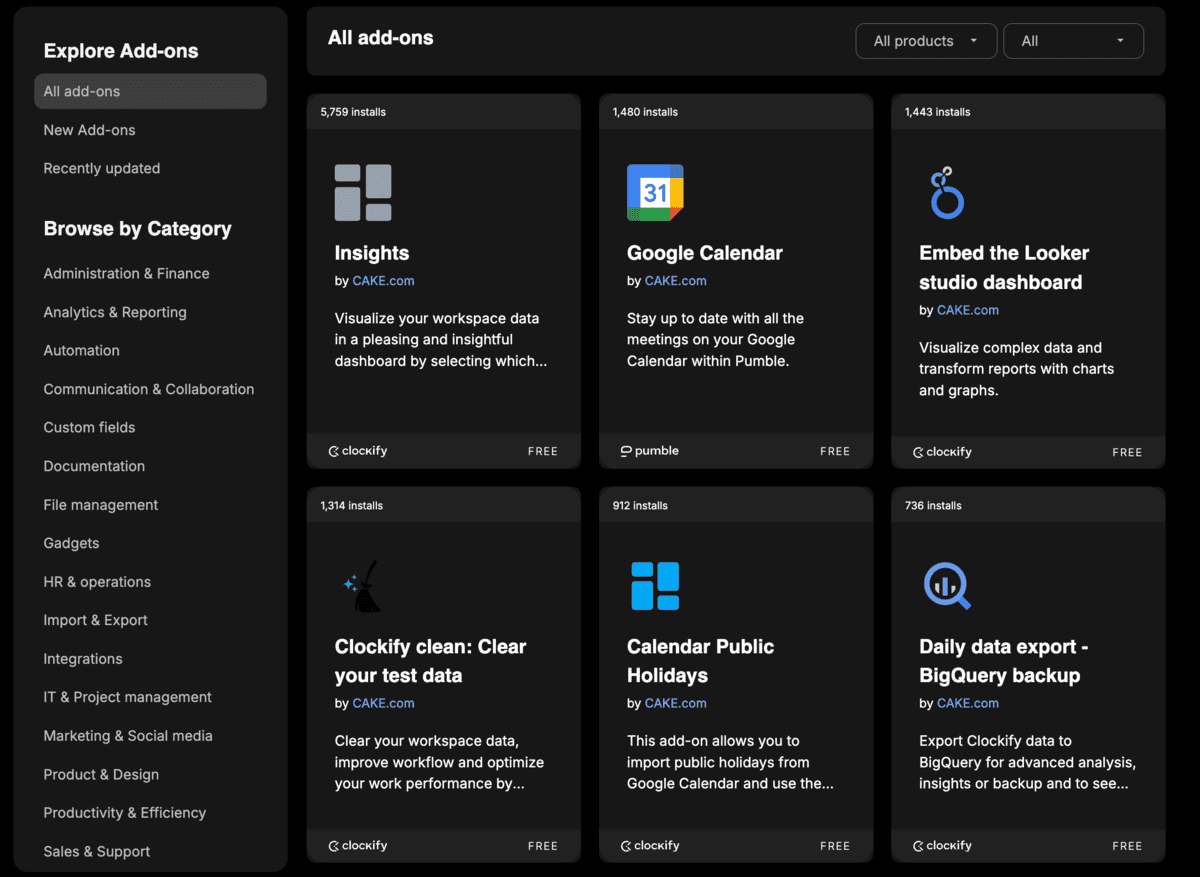Browse Administration & Finance category
Screen dimensions: 1200x877
tap(127, 273)
